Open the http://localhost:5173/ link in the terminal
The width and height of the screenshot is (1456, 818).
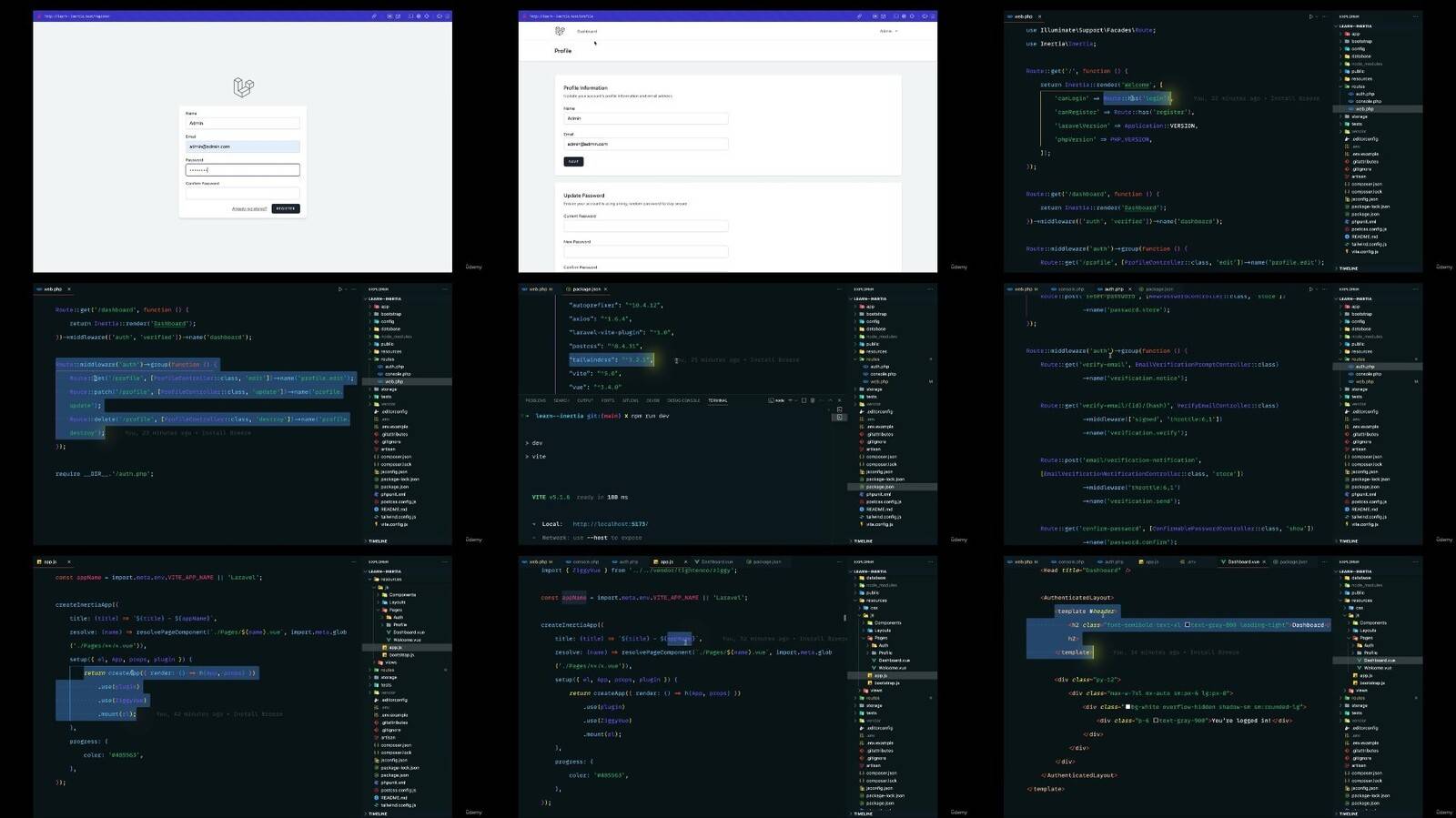(611, 524)
